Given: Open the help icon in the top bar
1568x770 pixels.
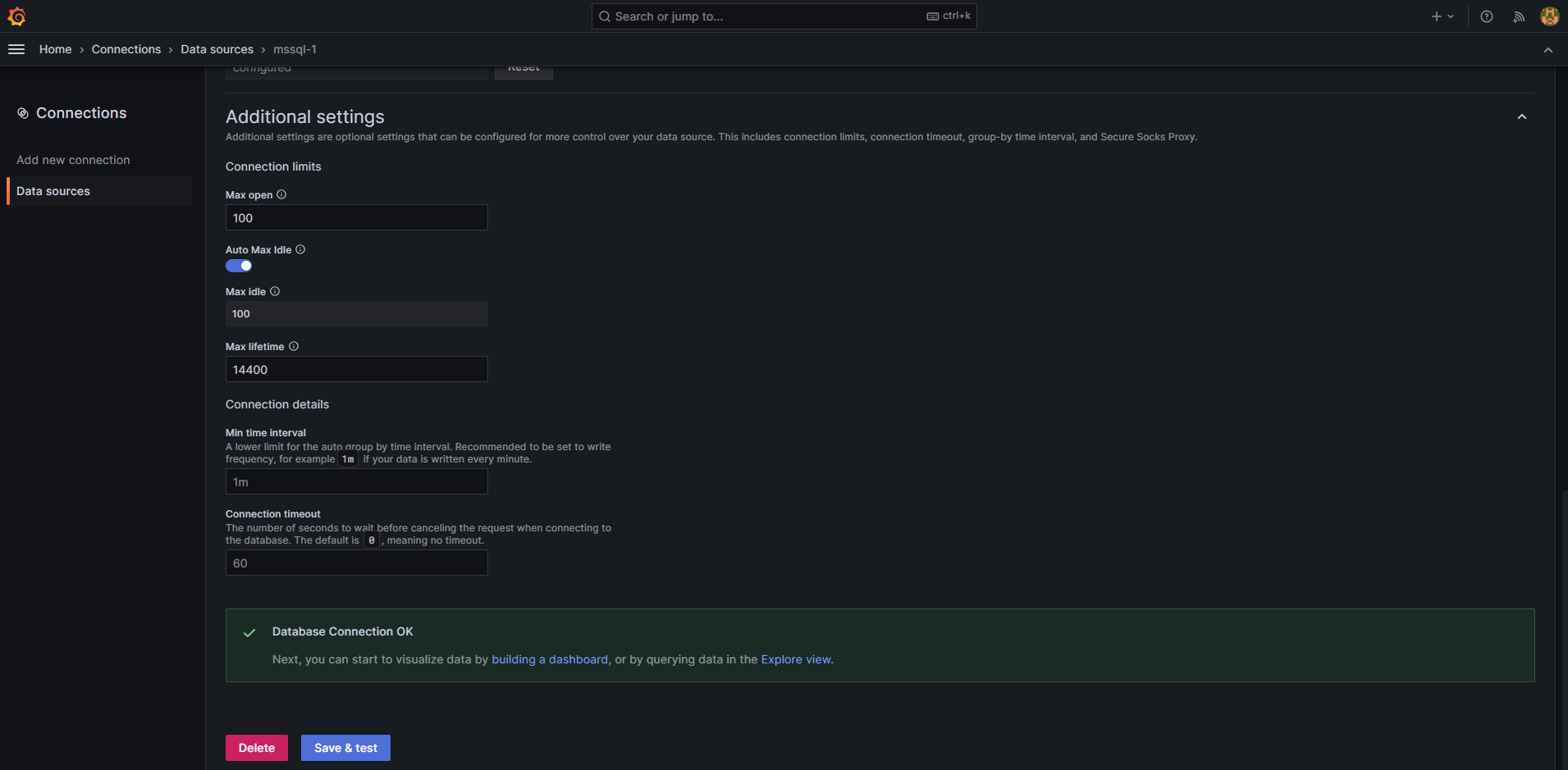Looking at the screenshot, I should (1486, 16).
